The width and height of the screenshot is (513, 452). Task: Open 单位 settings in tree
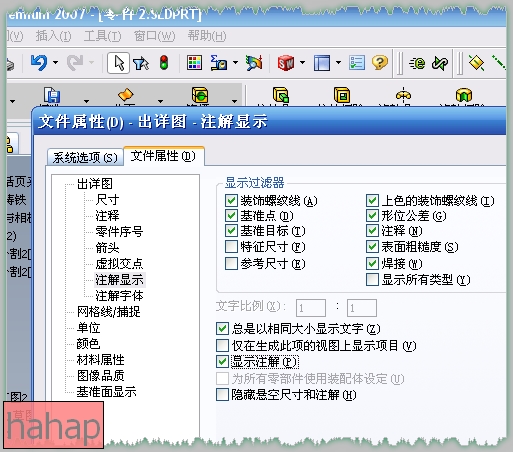pos(88,328)
